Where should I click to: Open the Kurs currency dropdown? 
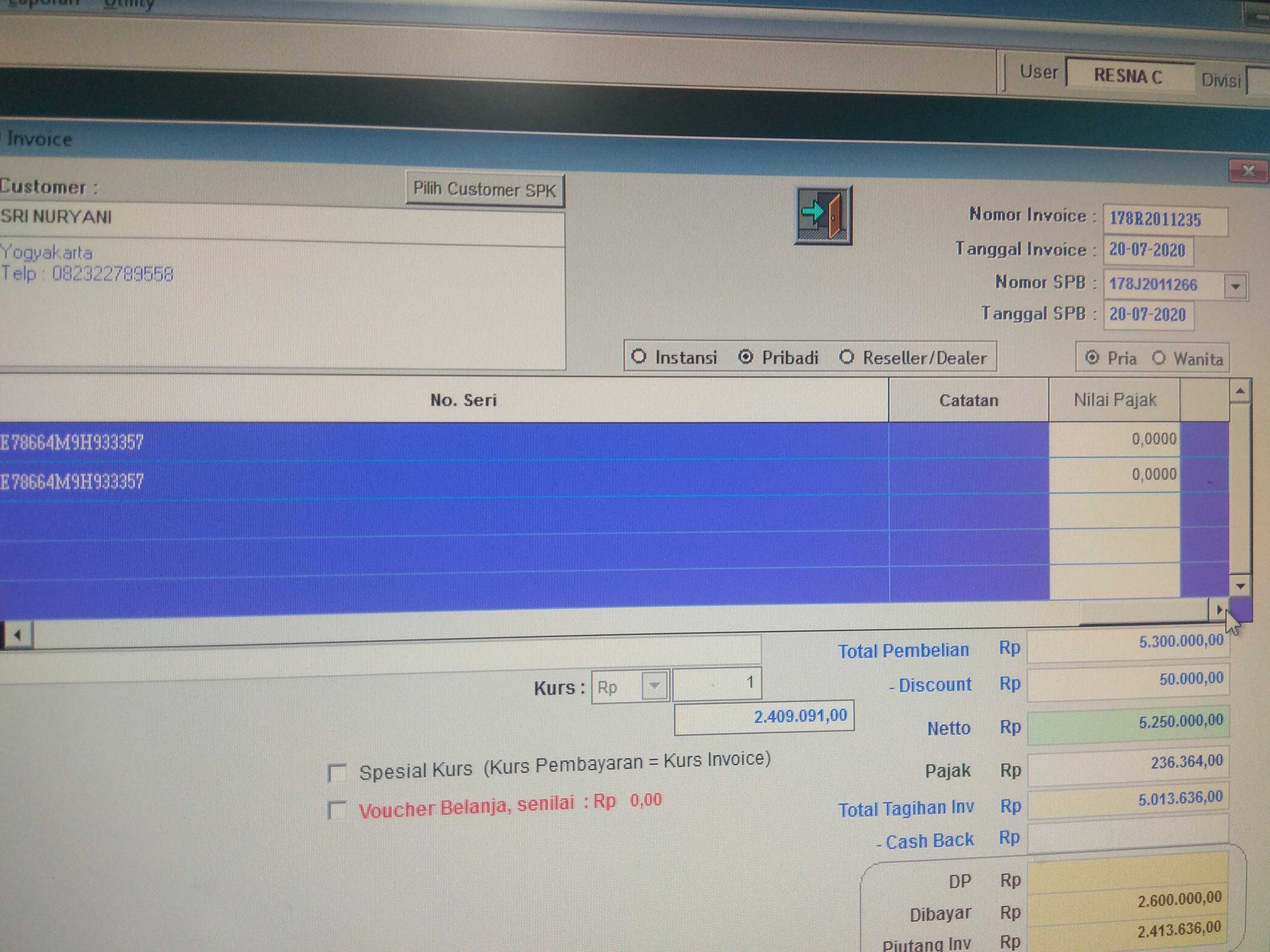click(654, 686)
